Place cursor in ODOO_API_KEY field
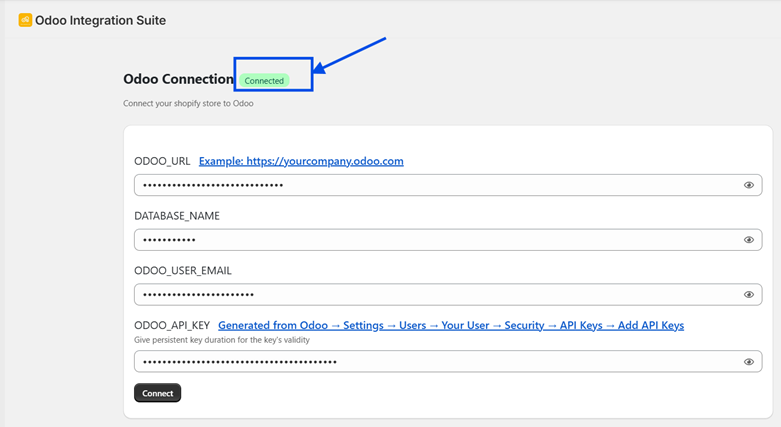This screenshot has width=781, height=427. pyautogui.click(x=430, y=362)
